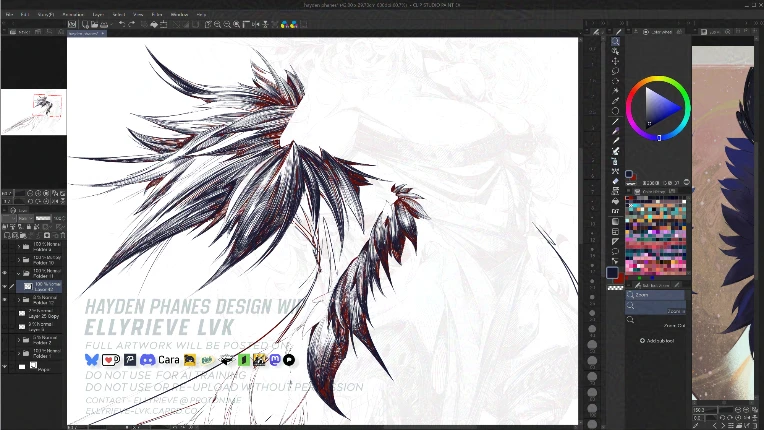Select the Fill bucket tool
The image size is (764, 430).
[615, 201]
